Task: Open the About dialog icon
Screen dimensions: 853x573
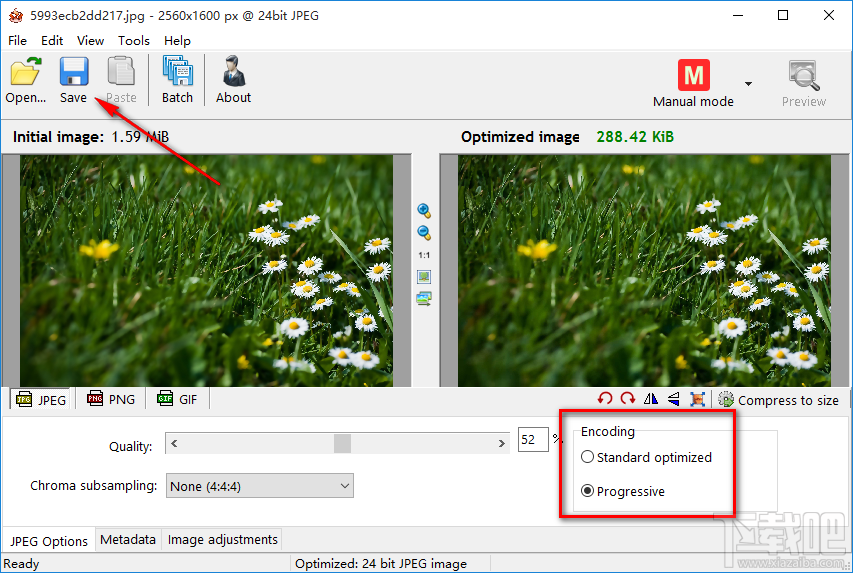Action: tap(234, 71)
